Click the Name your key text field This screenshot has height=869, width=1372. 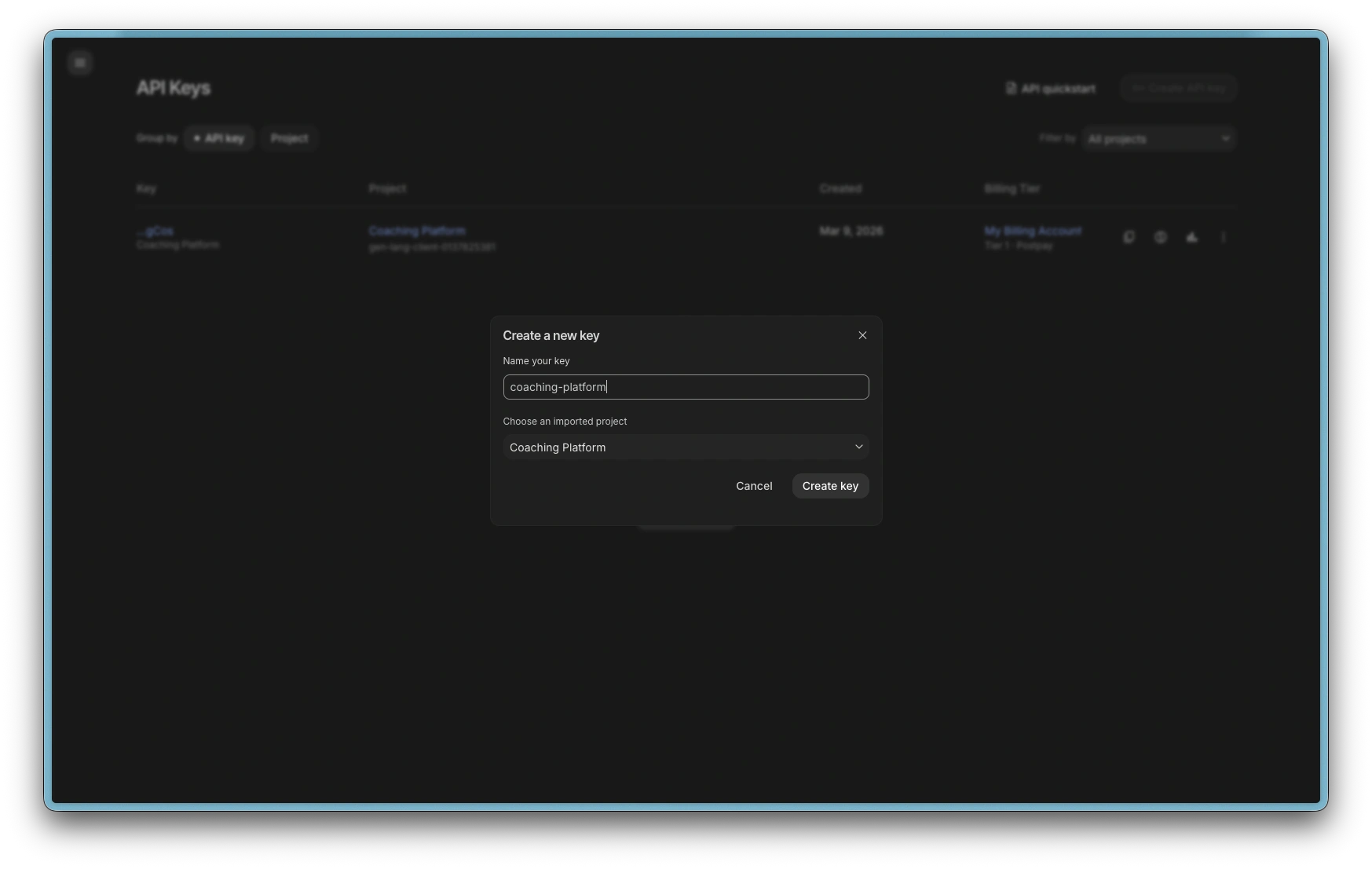[x=685, y=387]
